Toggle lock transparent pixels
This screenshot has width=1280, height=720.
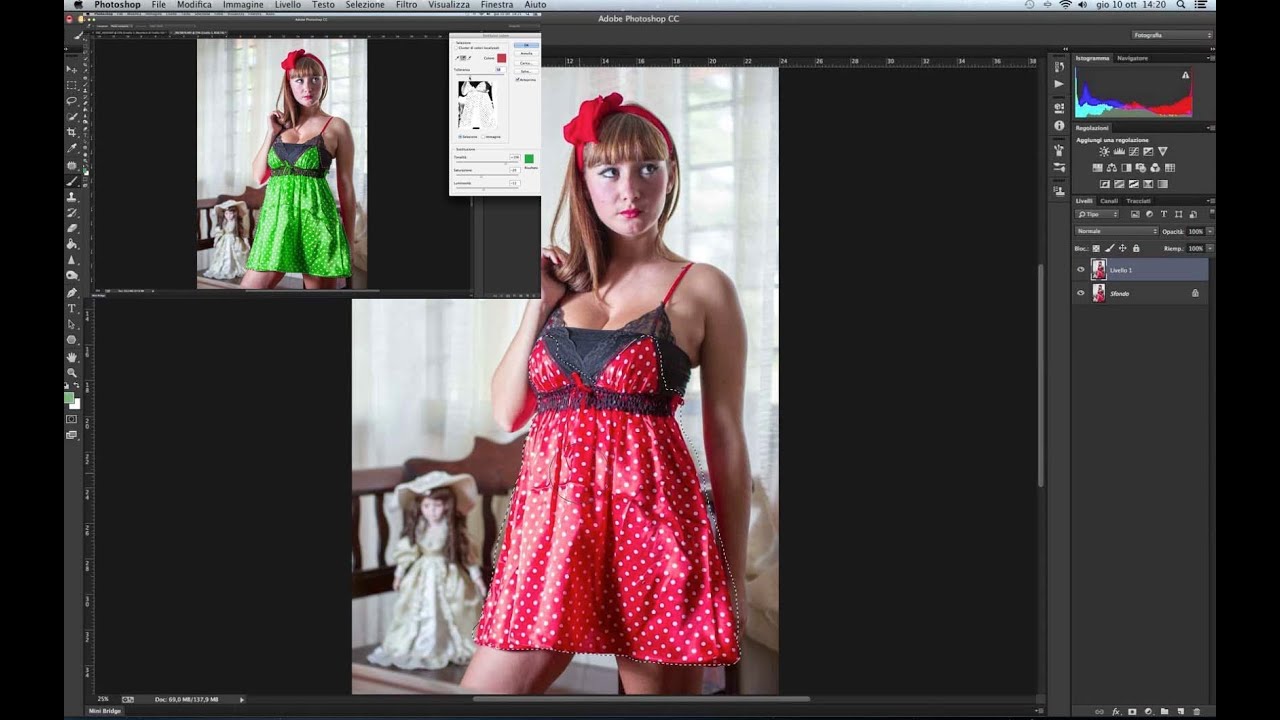1096,248
